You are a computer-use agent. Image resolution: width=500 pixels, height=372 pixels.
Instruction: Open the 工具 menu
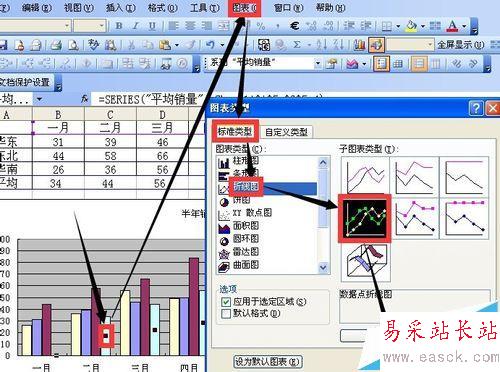point(204,8)
